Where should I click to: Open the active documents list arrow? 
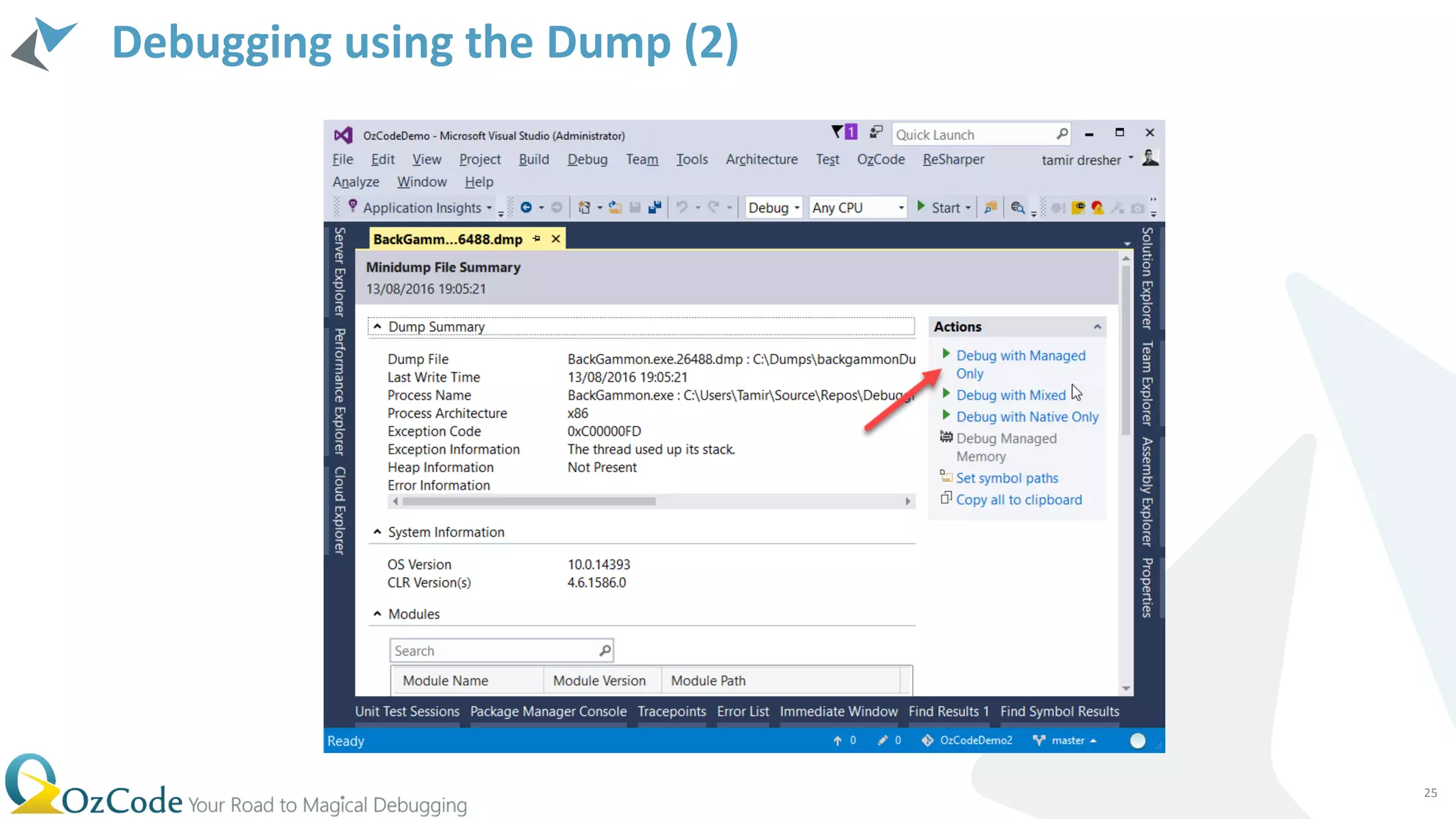click(1127, 244)
